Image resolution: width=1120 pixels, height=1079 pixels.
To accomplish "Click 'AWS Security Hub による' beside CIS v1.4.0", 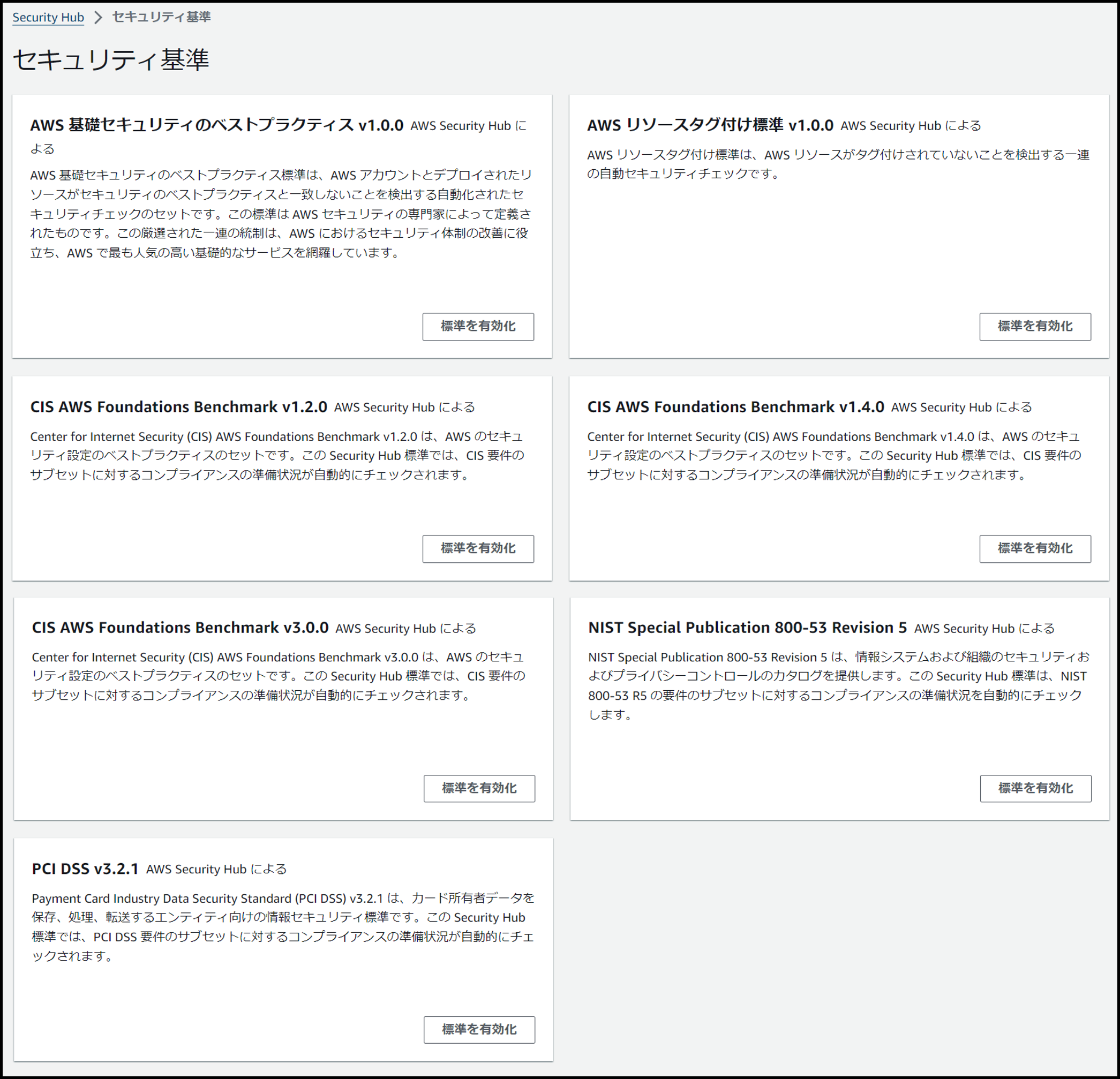I will point(961,408).
